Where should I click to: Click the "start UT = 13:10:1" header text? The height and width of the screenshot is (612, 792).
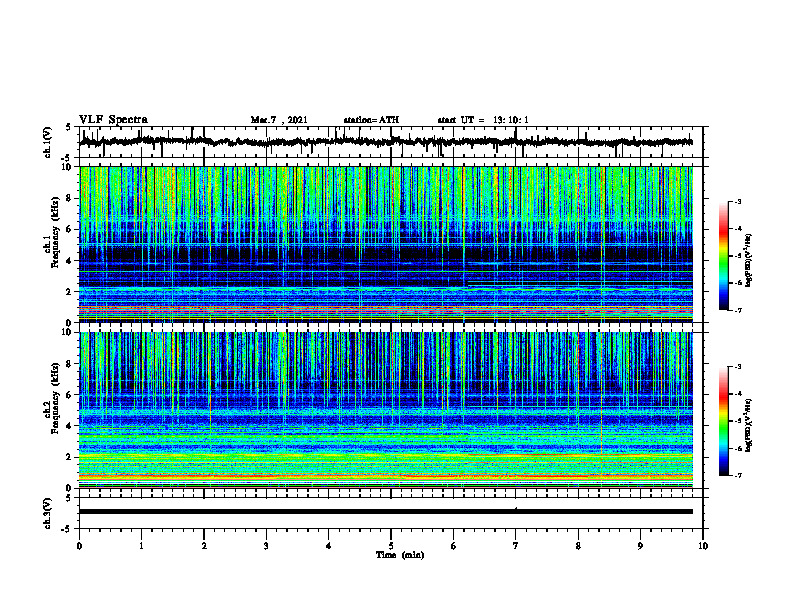(483, 120)
